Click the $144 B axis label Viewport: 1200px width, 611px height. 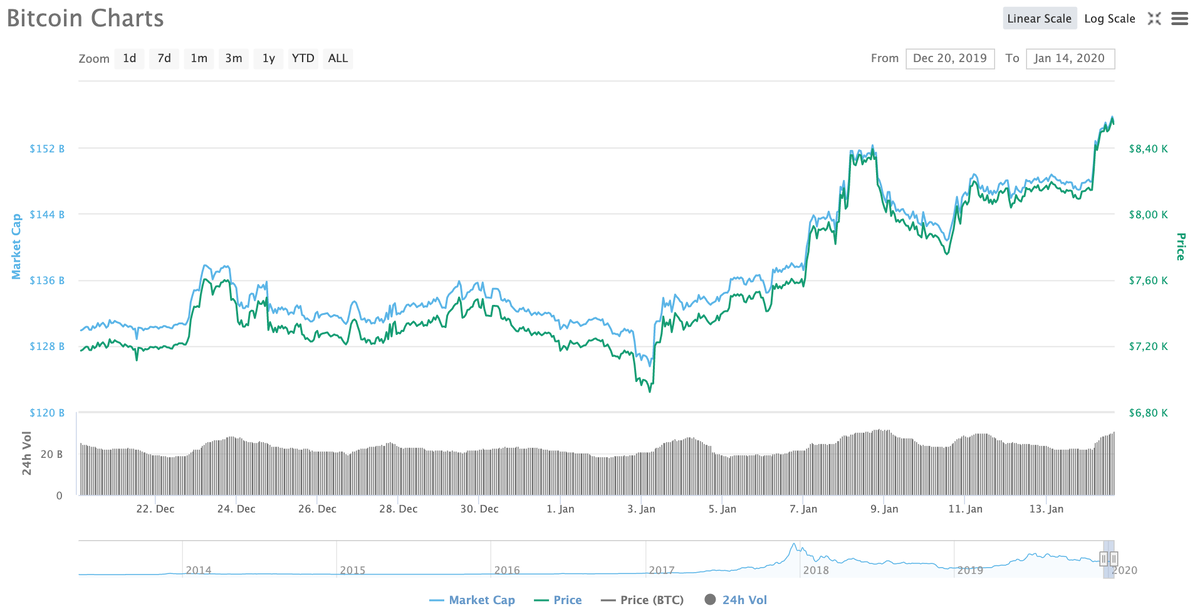coord(47,215)
